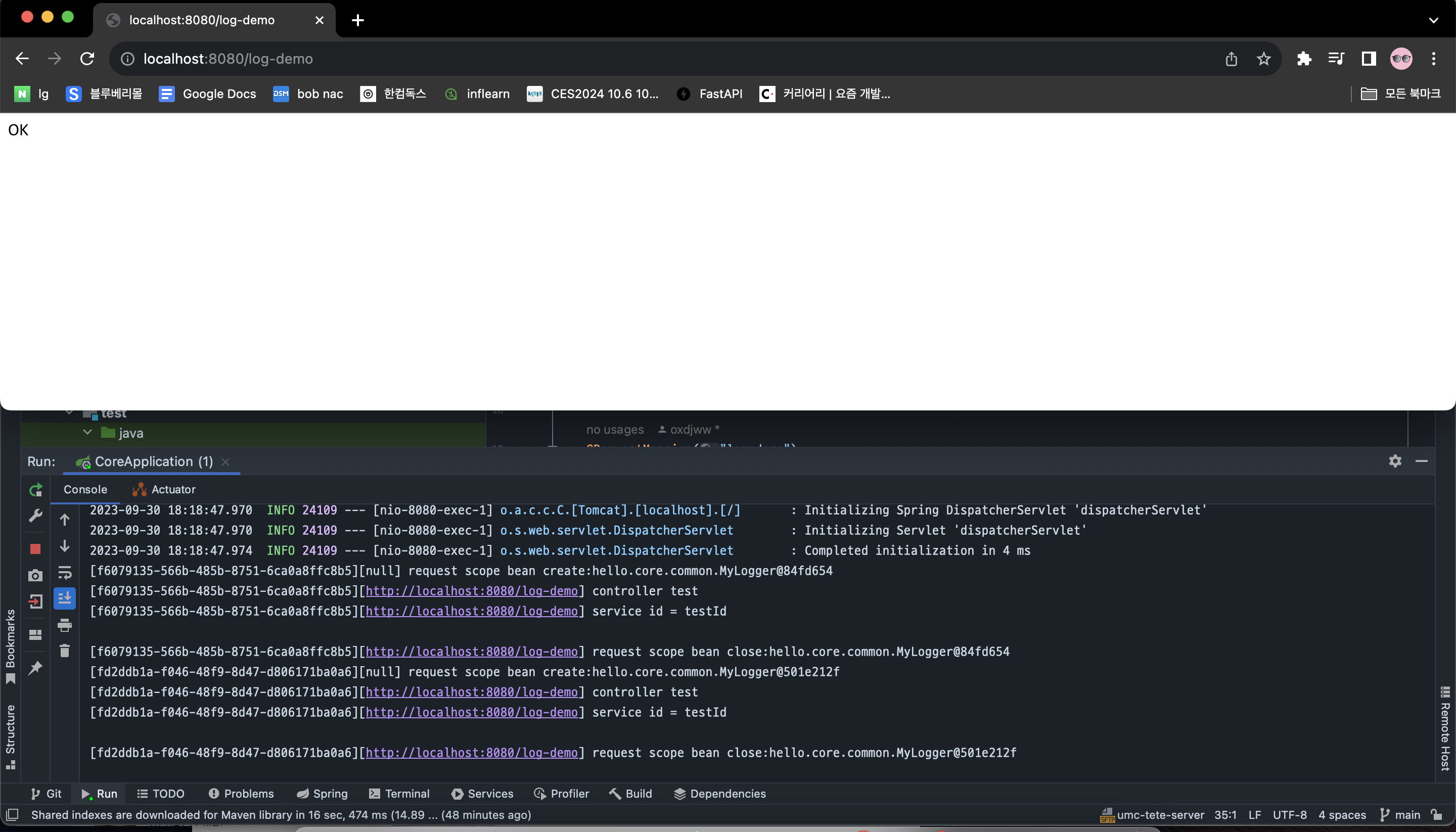The width and height of the screenshot is (1456, 832).
Task: Toggle soft-wrap in the console
Action: (x=65, y=573)
